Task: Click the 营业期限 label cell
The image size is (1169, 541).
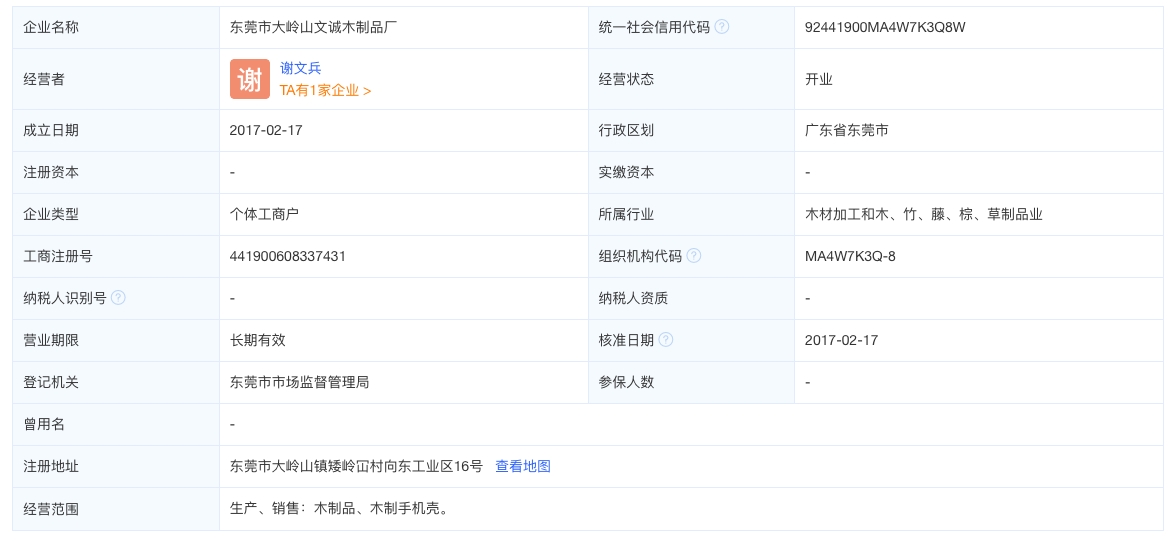Action: pos(116,341)
